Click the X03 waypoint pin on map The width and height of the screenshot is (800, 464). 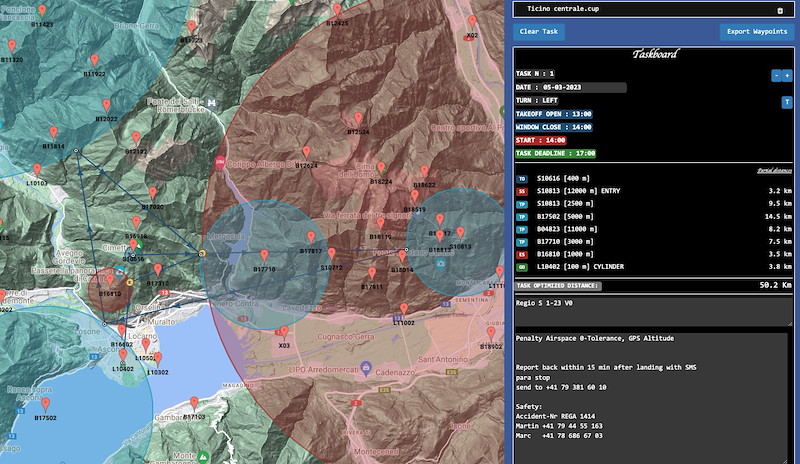click(x=284, y=332)
